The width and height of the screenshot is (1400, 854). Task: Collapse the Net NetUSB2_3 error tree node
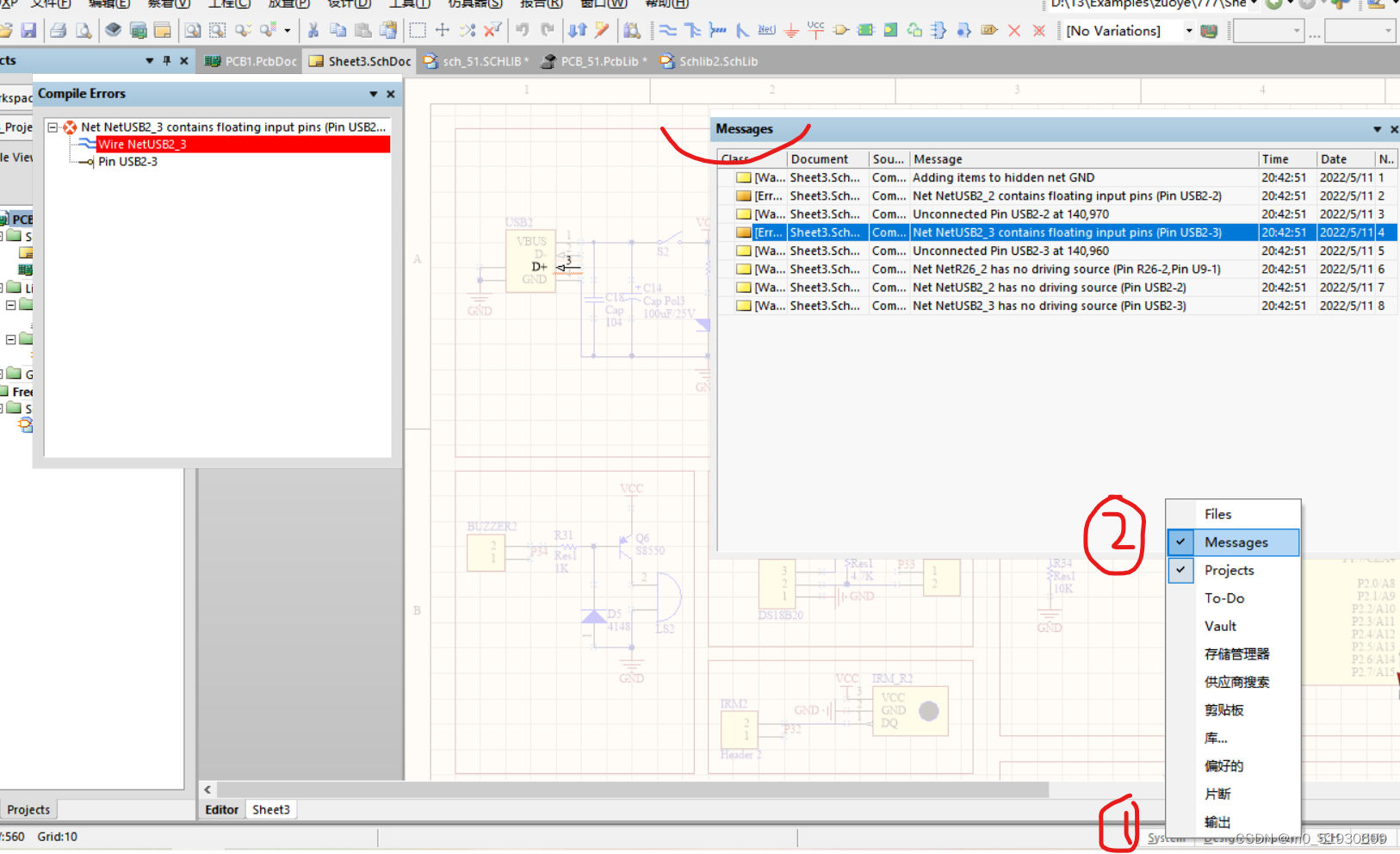(53, 127)
